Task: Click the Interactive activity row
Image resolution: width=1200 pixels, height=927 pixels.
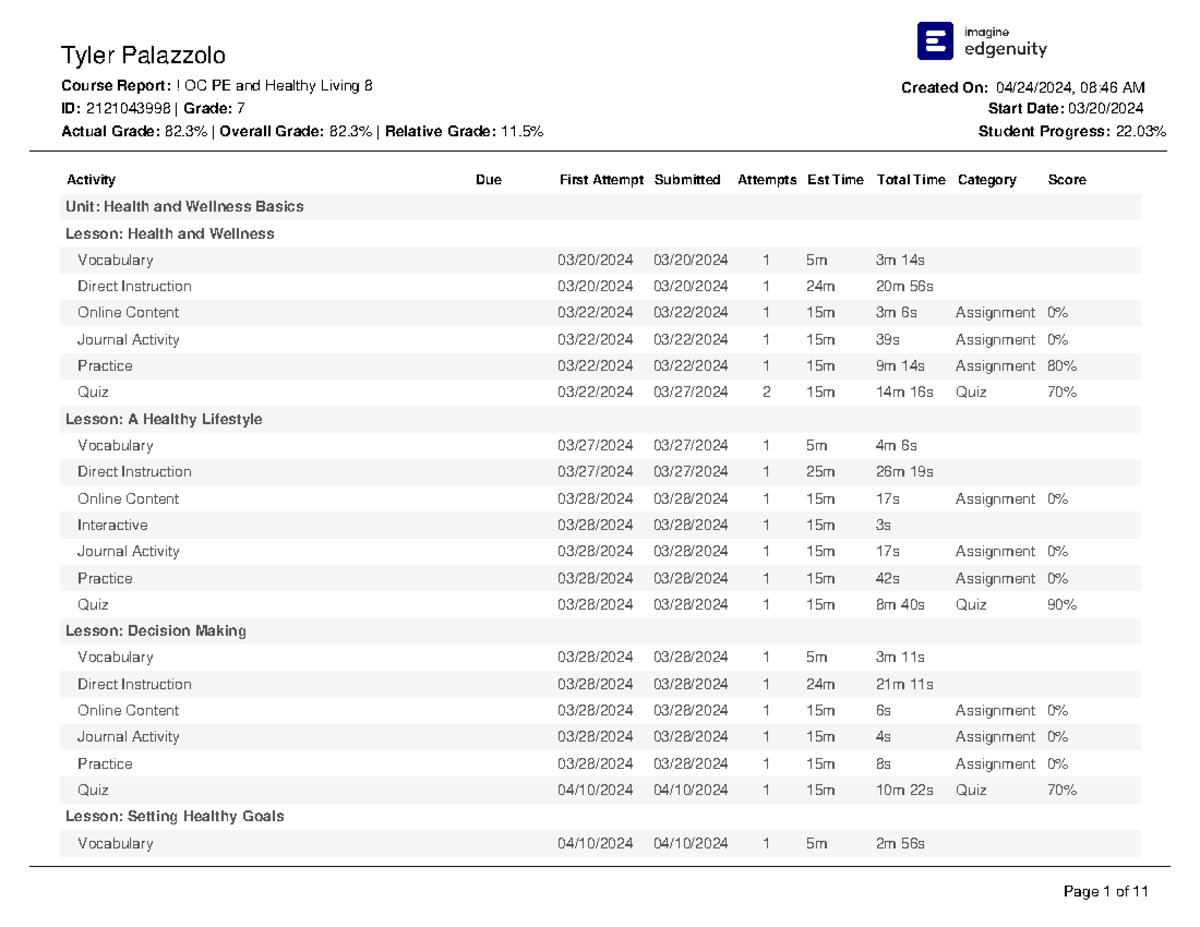Action: coord(111,524)
